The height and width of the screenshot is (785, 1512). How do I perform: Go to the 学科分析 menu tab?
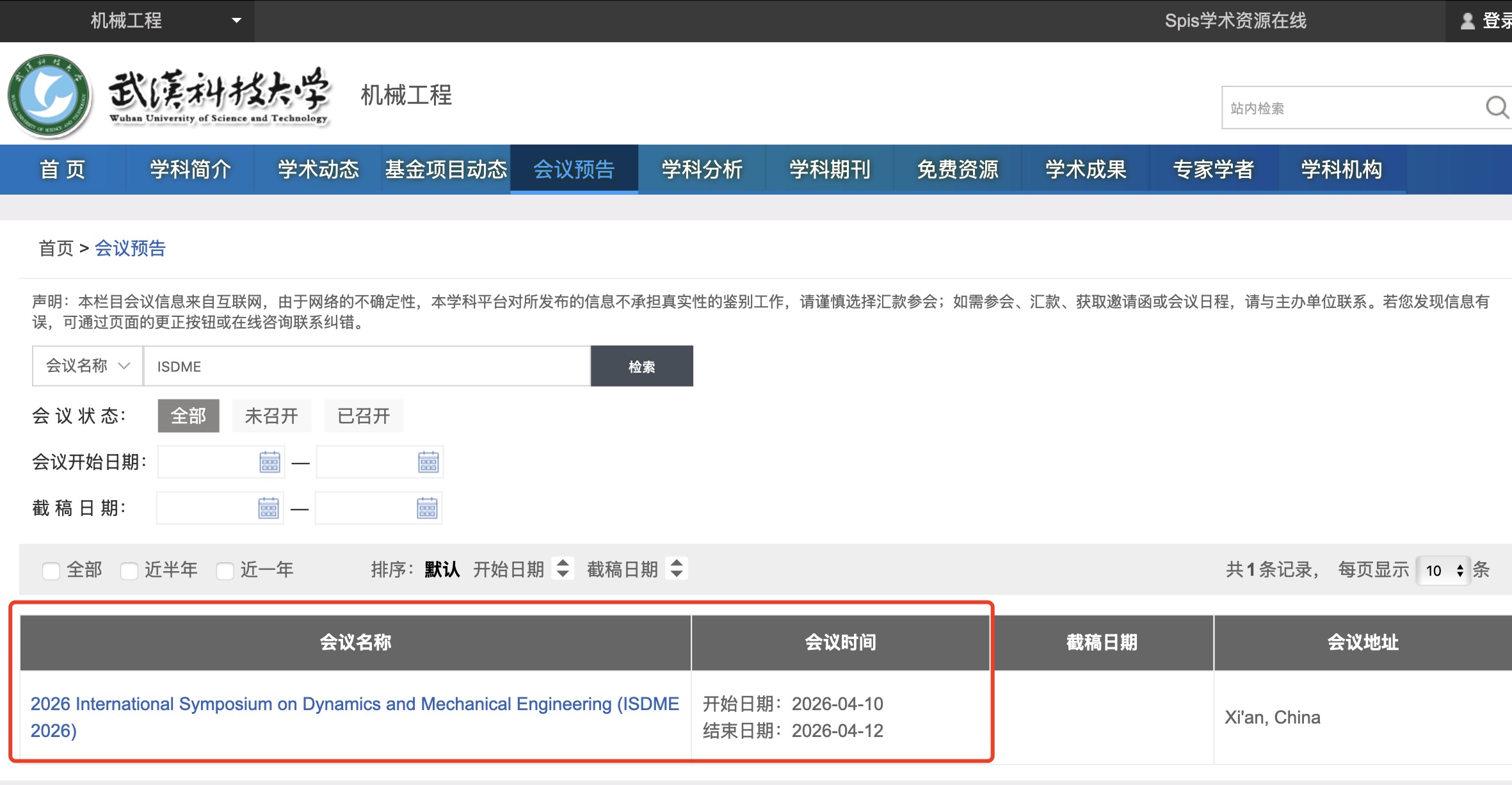[702, 170]
